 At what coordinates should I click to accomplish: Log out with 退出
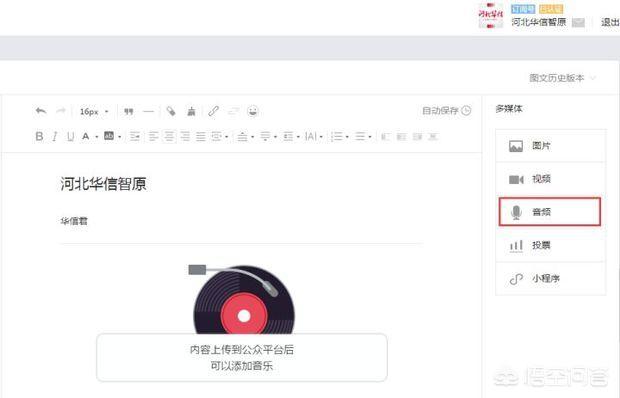(x=610, y=22)
